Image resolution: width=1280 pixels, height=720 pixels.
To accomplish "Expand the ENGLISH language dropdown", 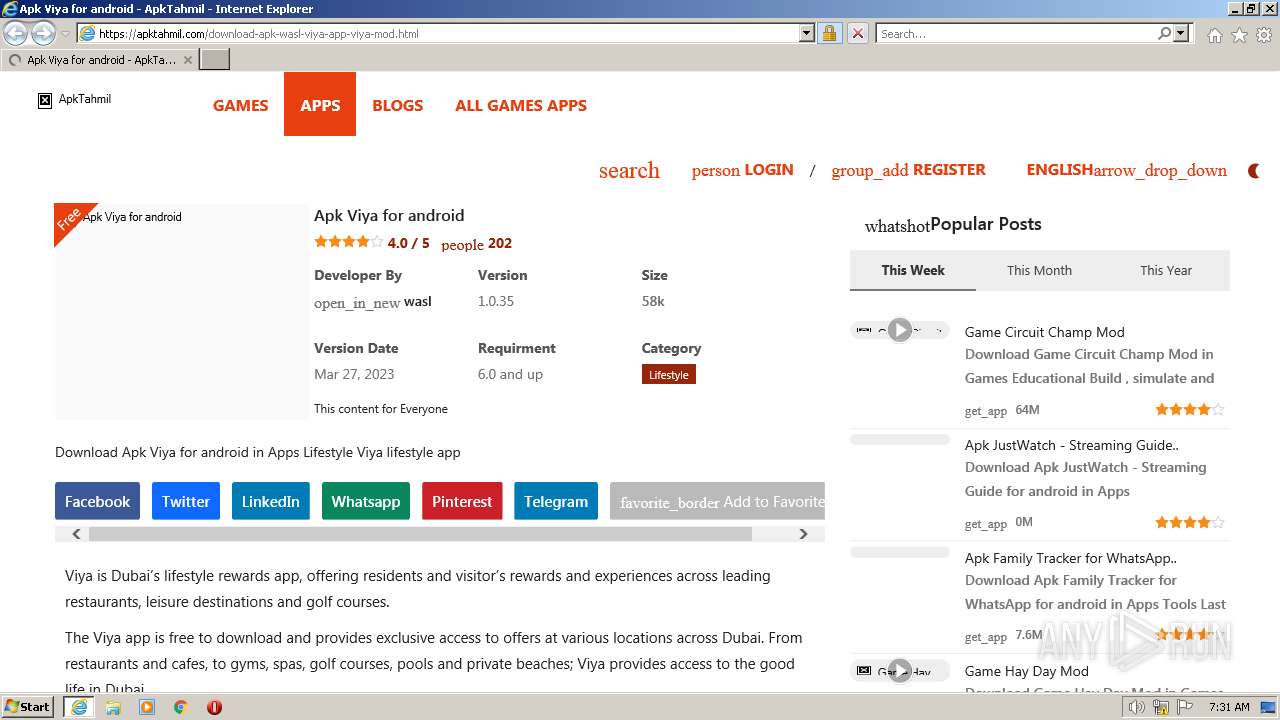I will click(1126, 170).
